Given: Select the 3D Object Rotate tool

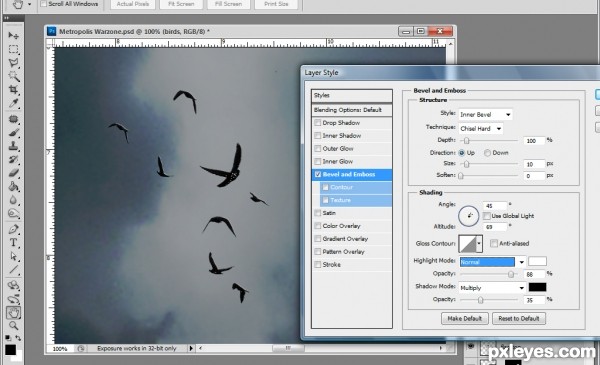Looking at the screenshot, I should (x=13, y=285).
